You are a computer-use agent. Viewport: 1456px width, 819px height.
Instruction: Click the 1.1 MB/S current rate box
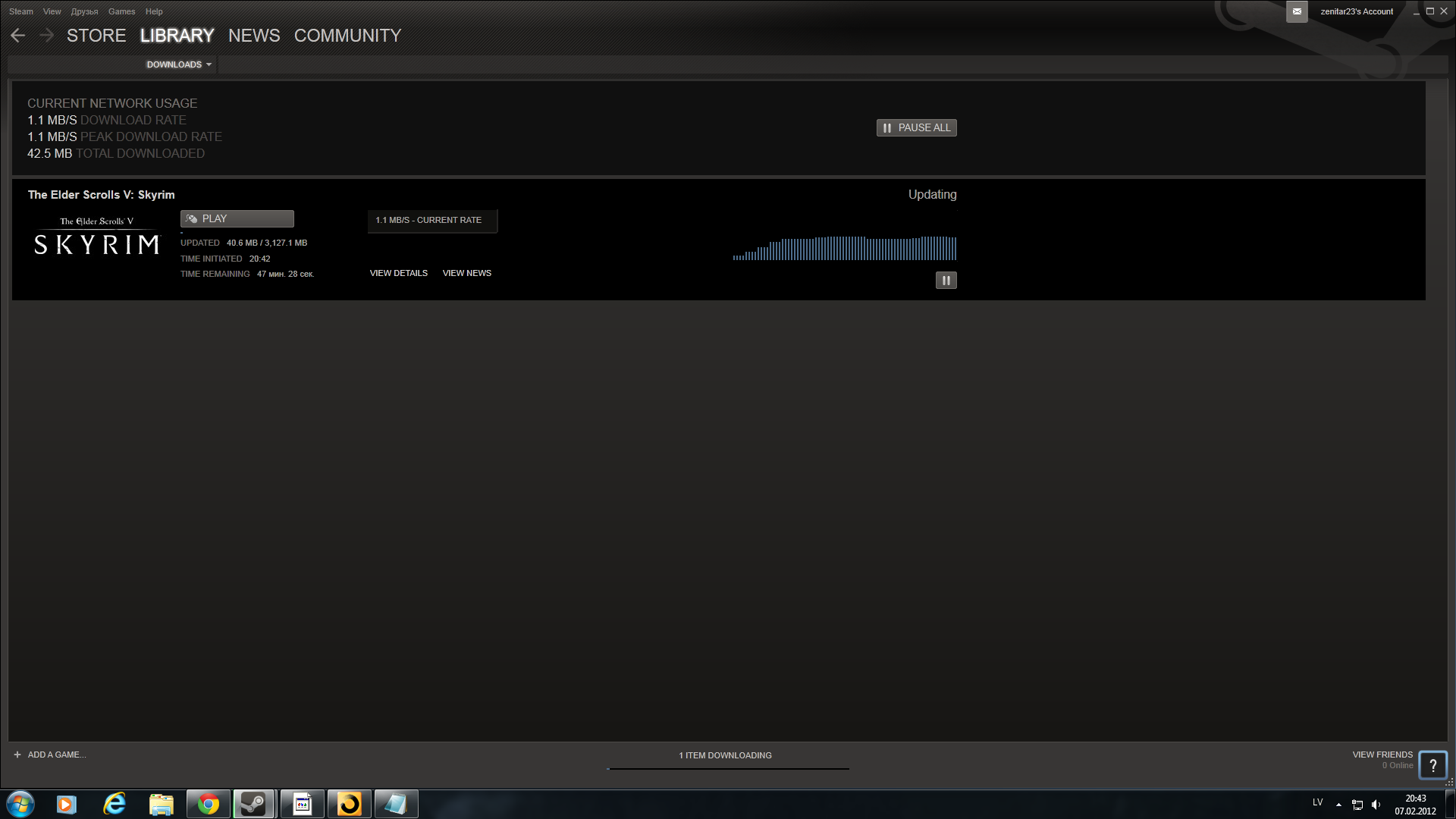(x=432, y=221)
